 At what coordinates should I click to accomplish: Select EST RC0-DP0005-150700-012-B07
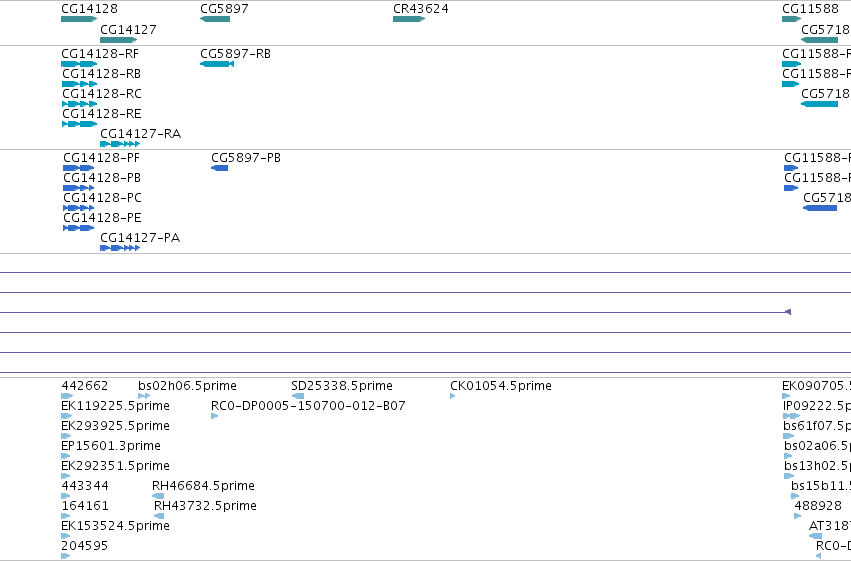tap(308, 406)
